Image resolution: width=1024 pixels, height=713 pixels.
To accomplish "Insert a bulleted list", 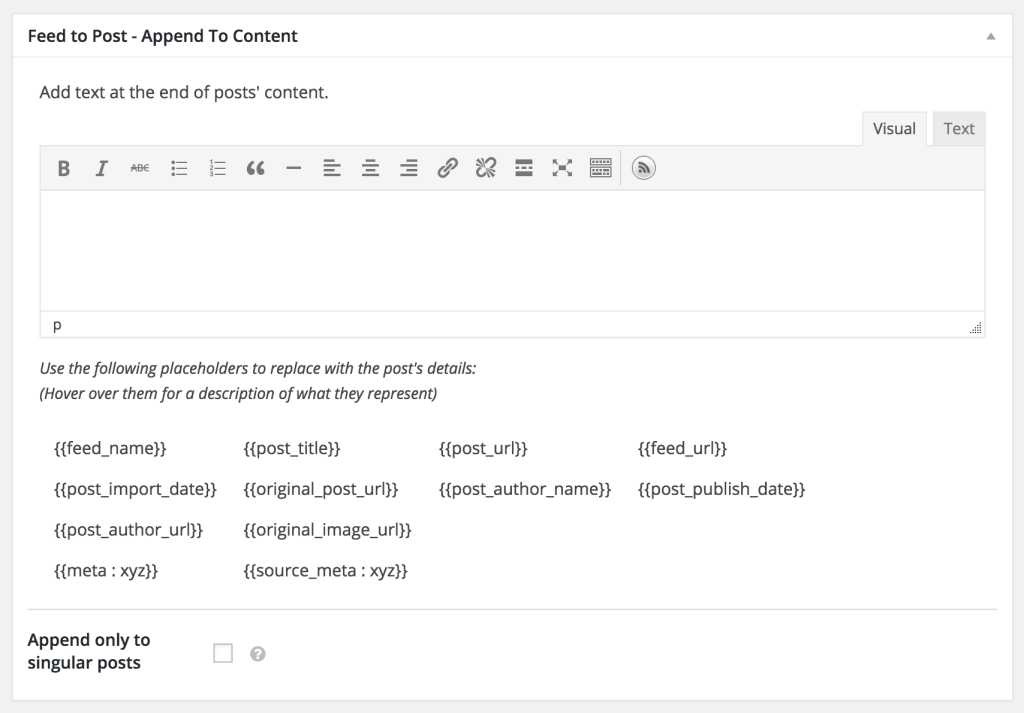I will (x=180, y=169).
